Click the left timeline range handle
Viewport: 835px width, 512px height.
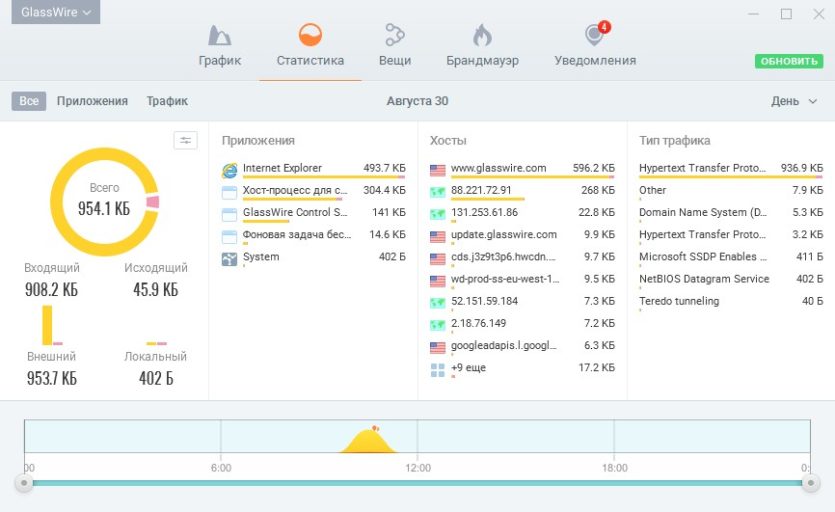23,483
